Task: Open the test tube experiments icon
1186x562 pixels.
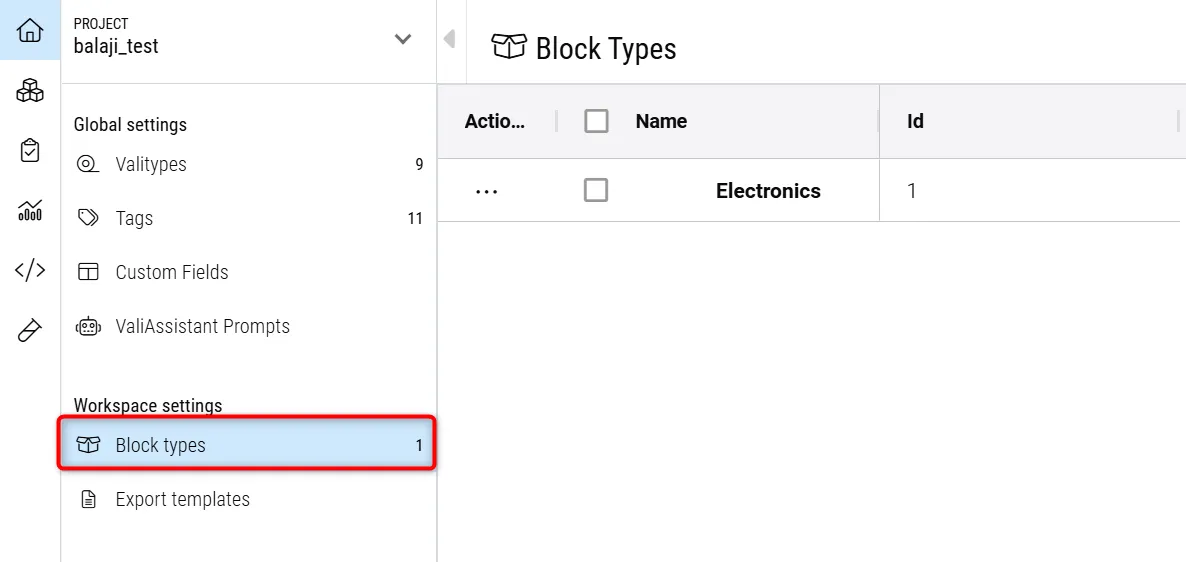Action: [x=30, y=330]
